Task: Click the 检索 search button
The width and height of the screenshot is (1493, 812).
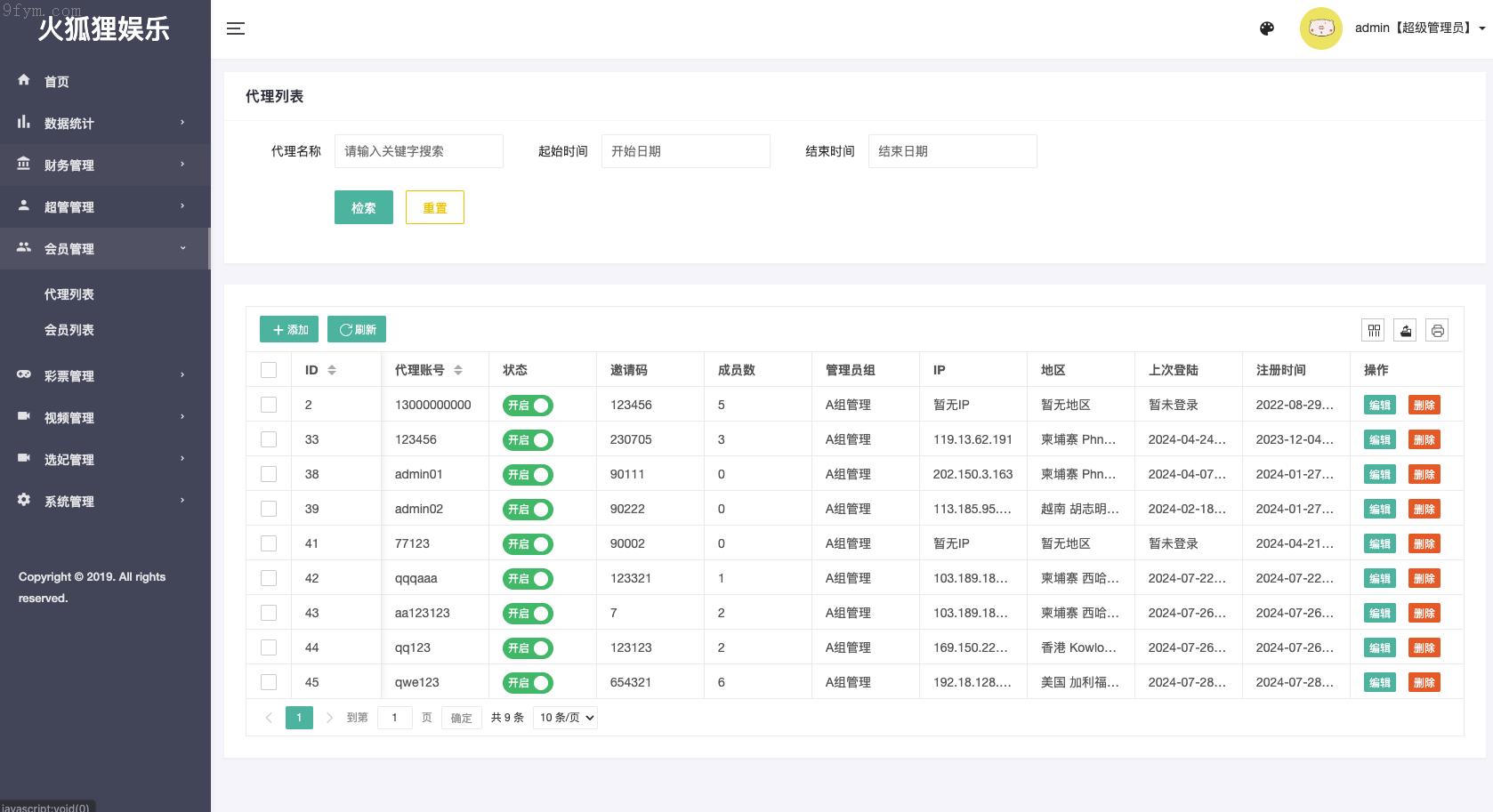Action: [x=363, y=207]
